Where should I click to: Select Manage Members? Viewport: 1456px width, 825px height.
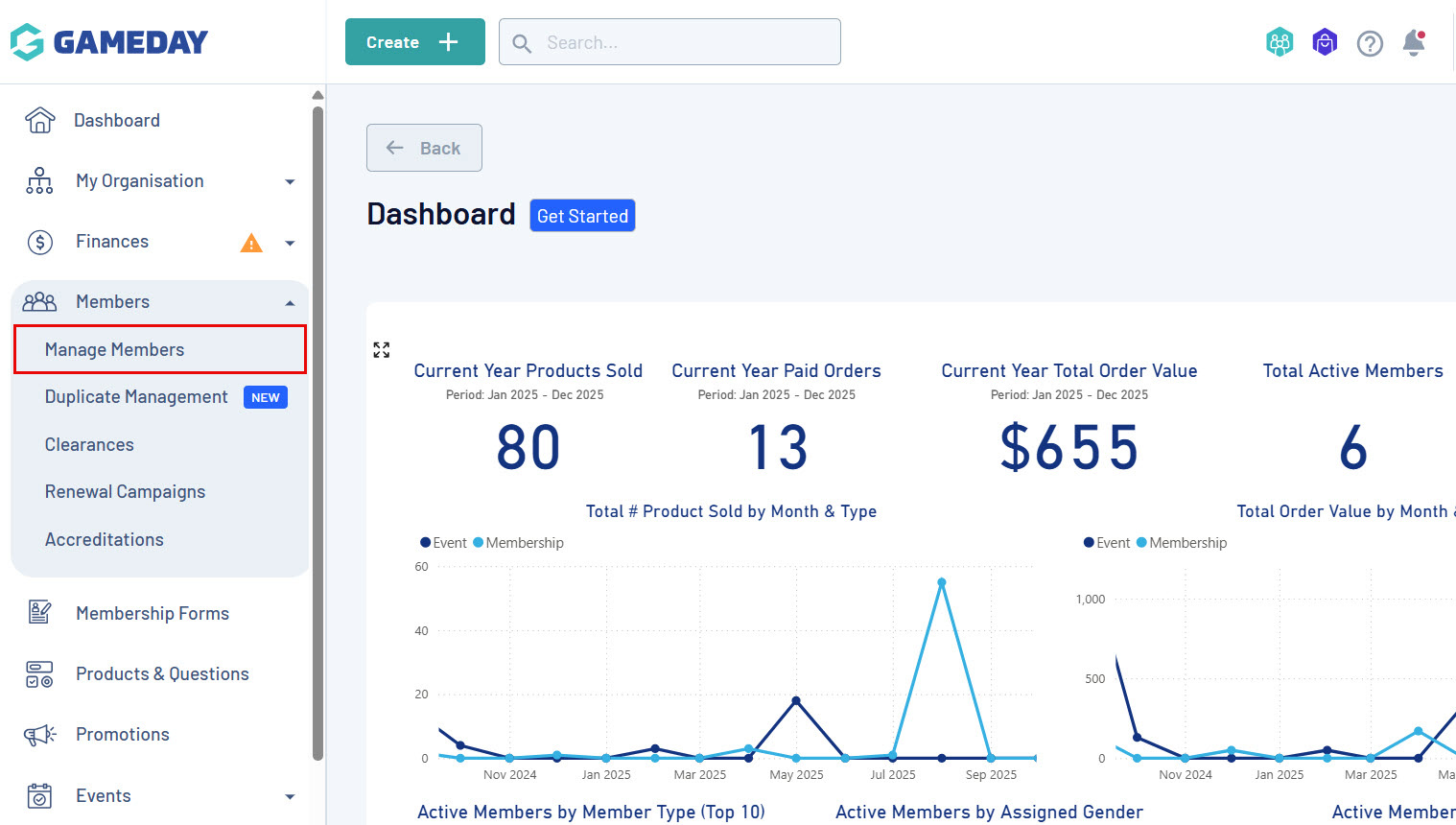click(160, 349)
